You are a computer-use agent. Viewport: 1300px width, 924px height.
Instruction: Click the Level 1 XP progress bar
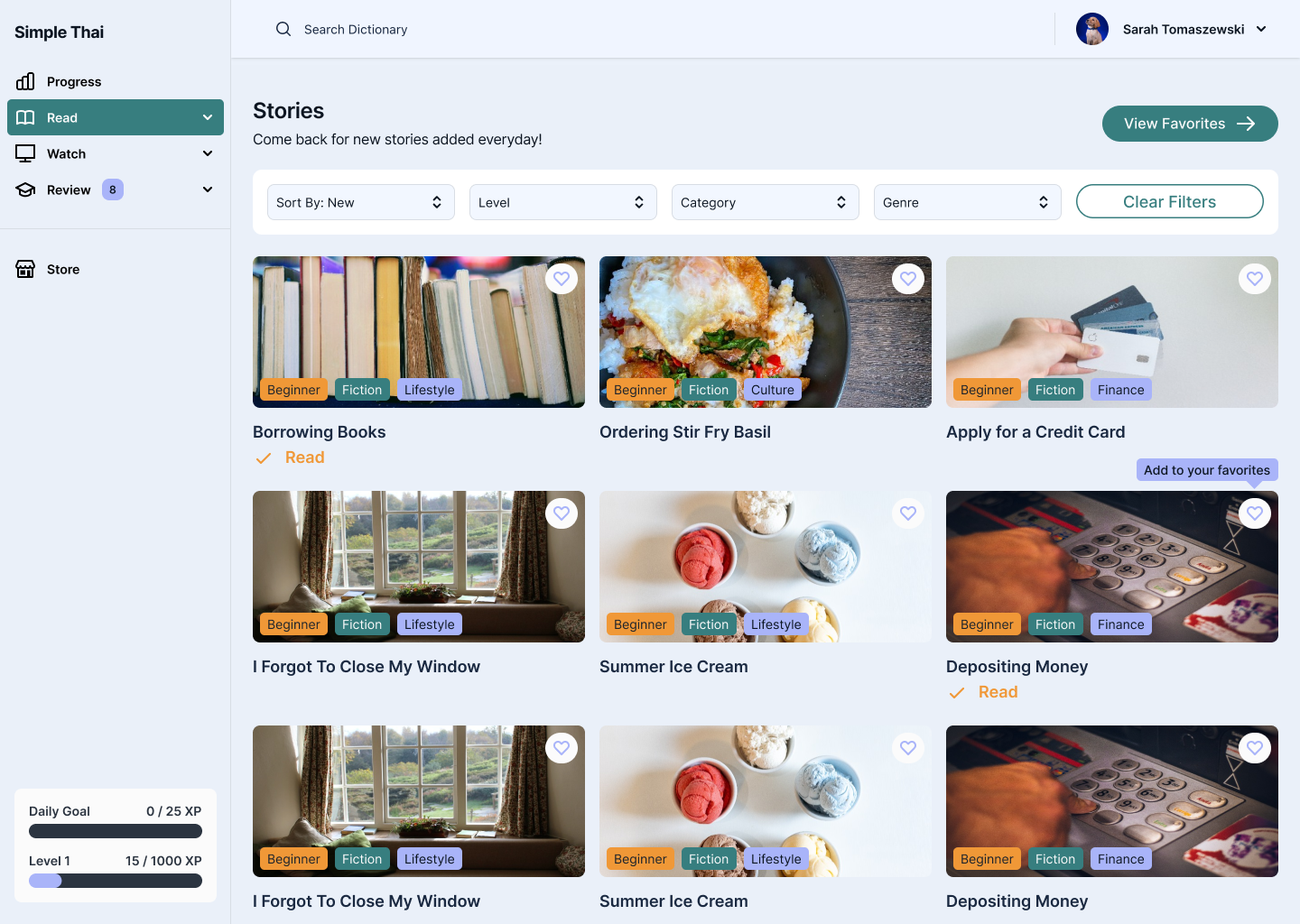[116, 881]
